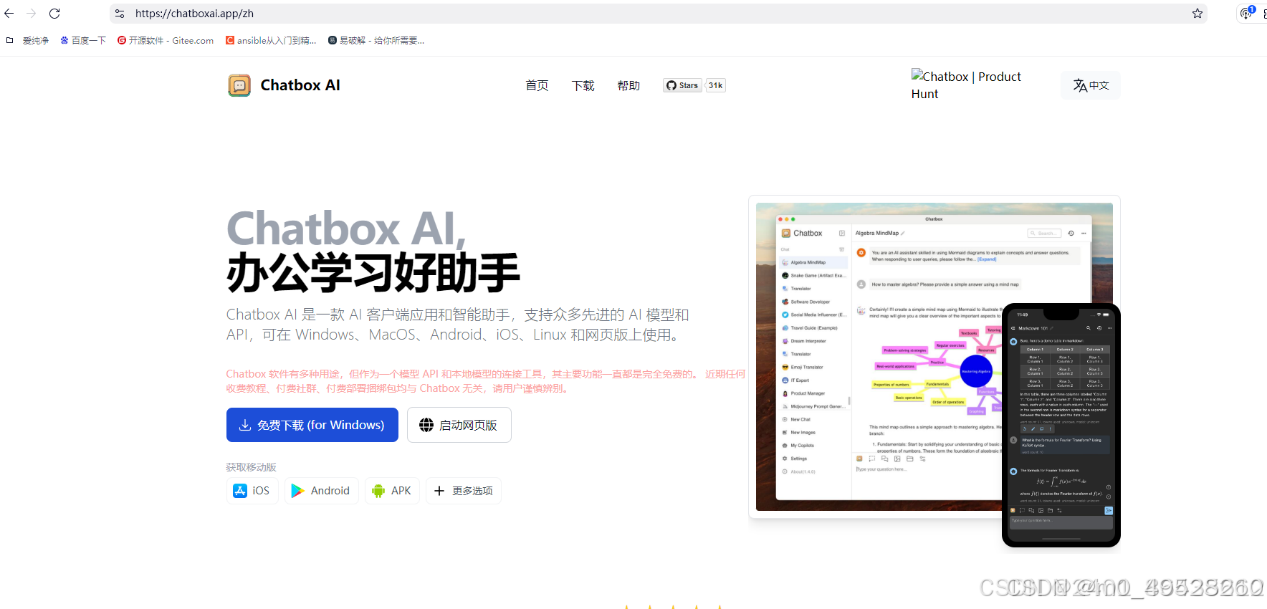Click the 免费下载 (for Windows) button
Viewport: 1267px width, 609px height.
click(x=312, y=425)
